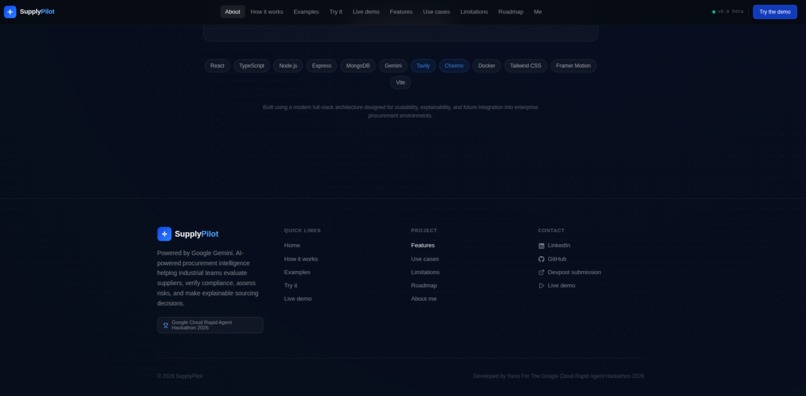The height and width of the screenshot is (396, 806).
Task: Click the Tailwind CSS tech tag
Action: pyautogui.click(x=526, y=66)
